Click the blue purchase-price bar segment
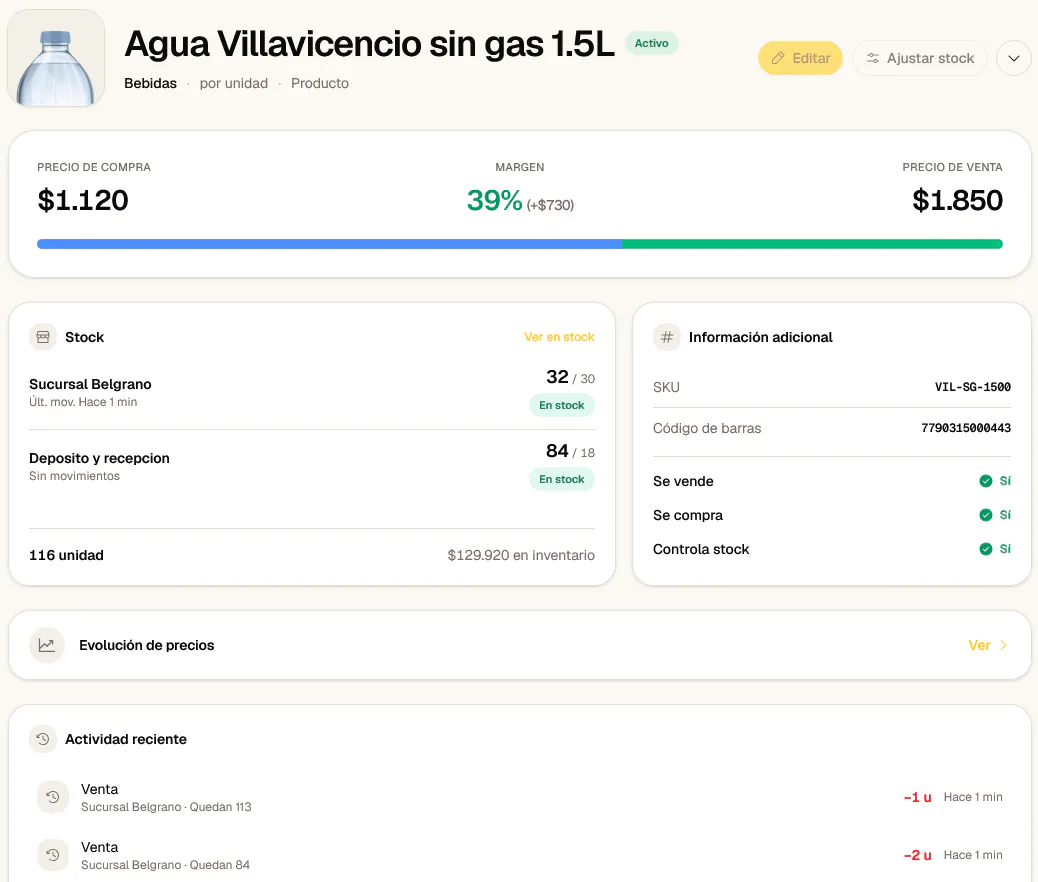This screenshot has width=1038, height=882. point(329,244)
